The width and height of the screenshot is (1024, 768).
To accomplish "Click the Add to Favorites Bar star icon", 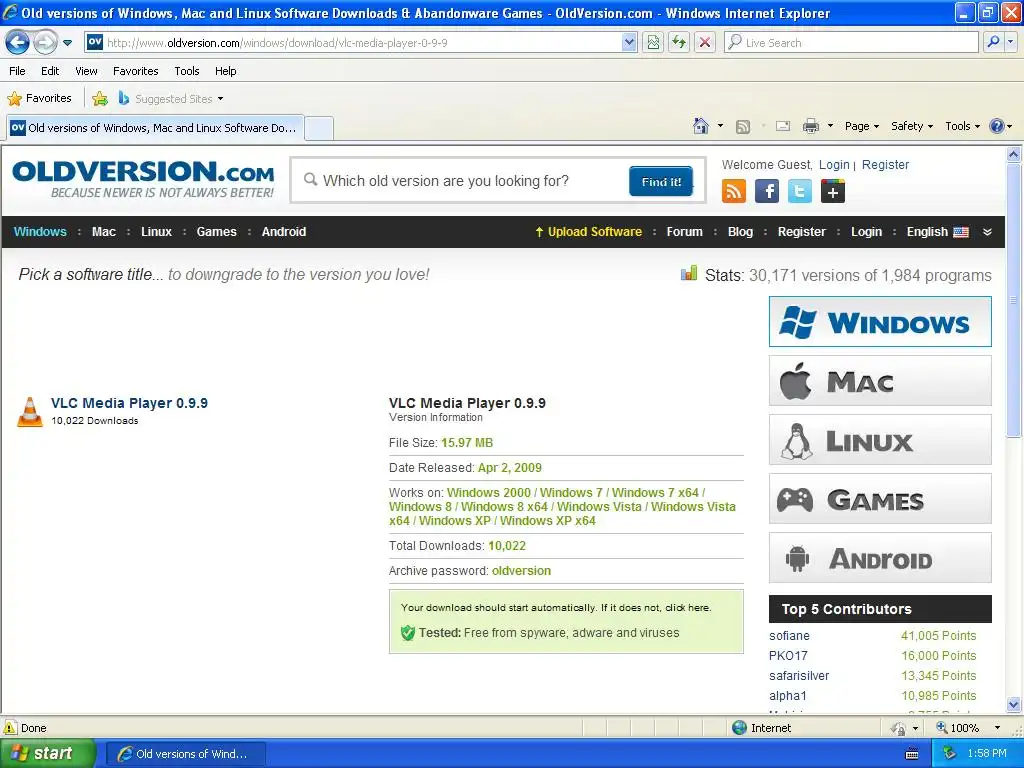I will point(100,99).
